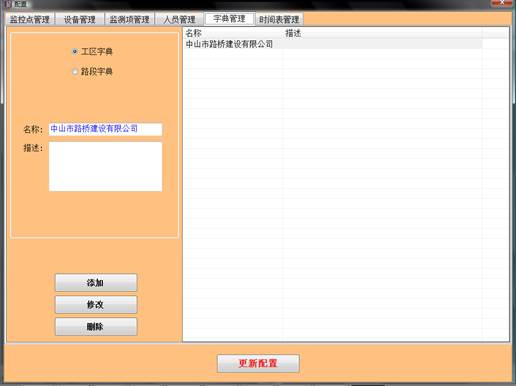Open the 时间表管理 tab

279,19
